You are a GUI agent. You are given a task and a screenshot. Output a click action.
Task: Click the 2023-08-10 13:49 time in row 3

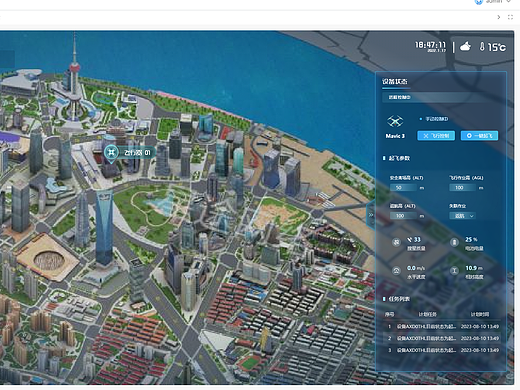[x=480, y=350]
